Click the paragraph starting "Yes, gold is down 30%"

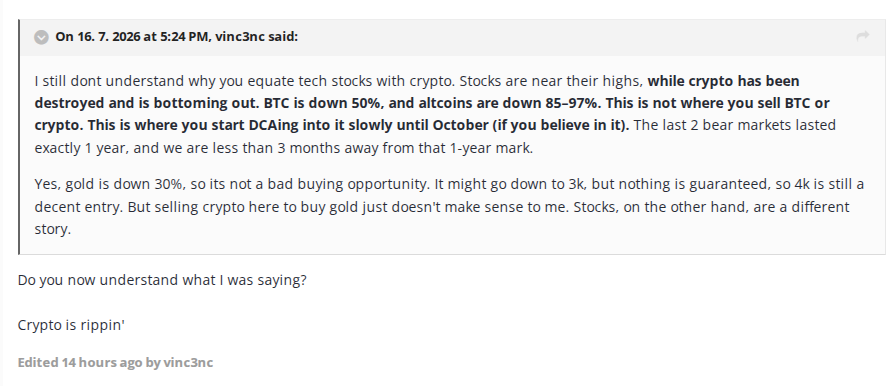pyautogui.click(x=449, y=207)
